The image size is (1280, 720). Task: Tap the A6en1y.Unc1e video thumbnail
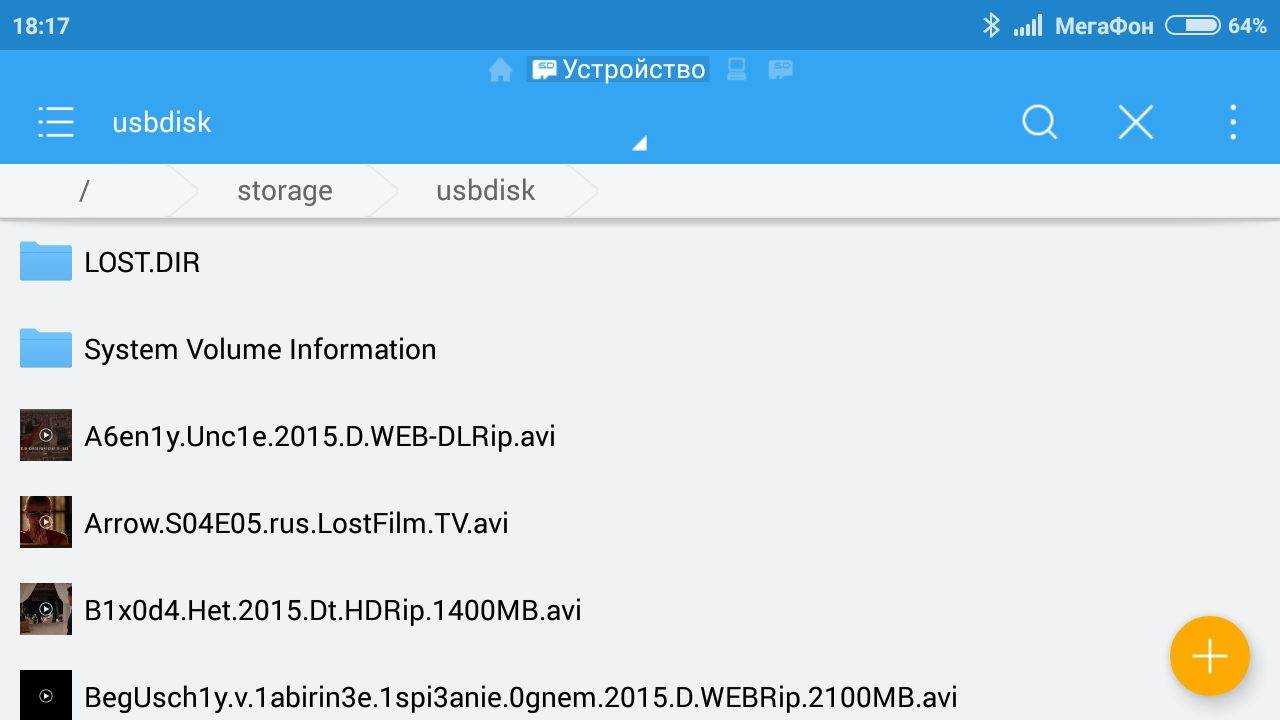tap(46, 435)
